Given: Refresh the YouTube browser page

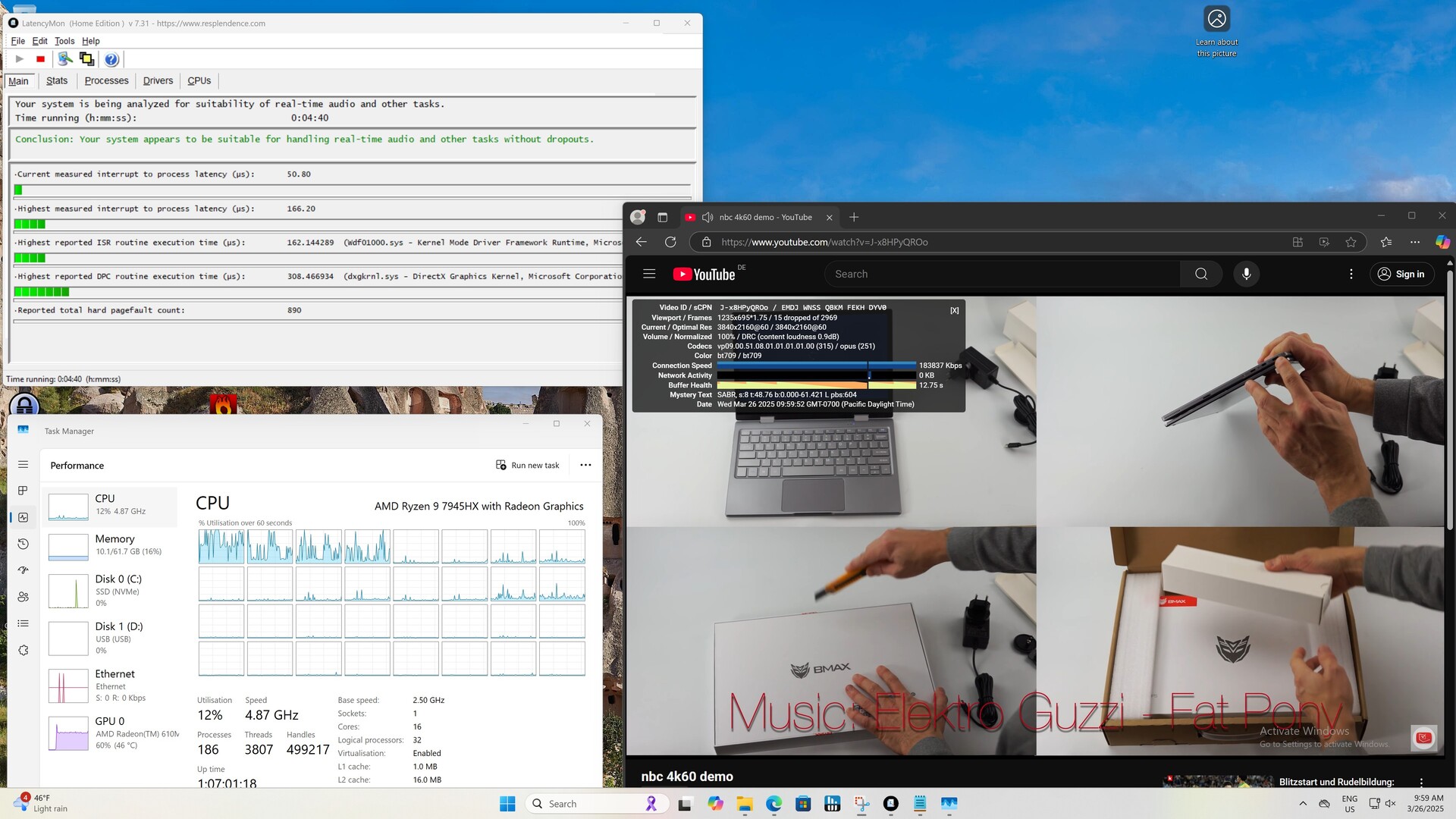Looking at the screenshot, I should click(670, 242).
